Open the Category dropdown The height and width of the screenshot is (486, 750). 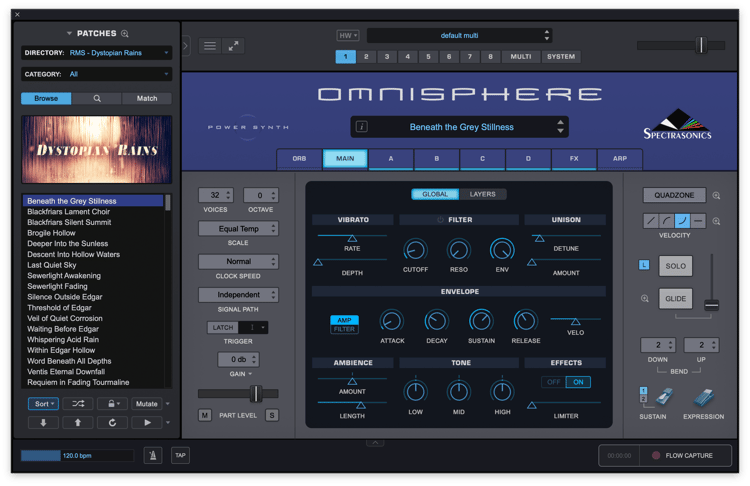(97, 74)
